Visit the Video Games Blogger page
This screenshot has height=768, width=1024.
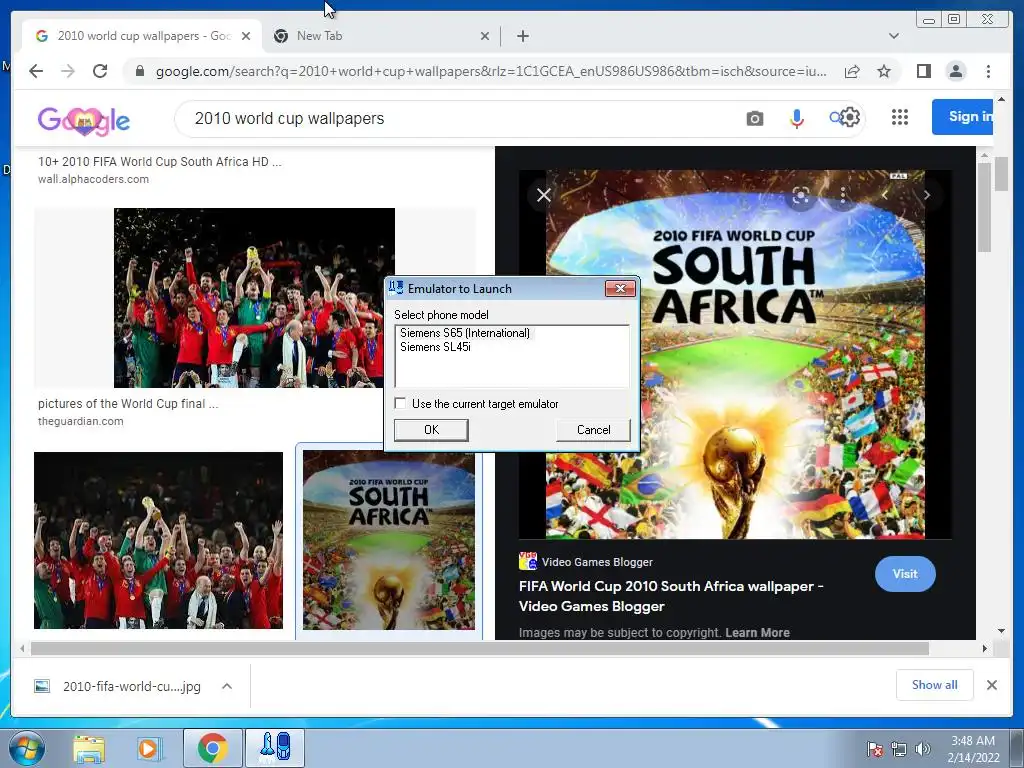click(904, 574)
